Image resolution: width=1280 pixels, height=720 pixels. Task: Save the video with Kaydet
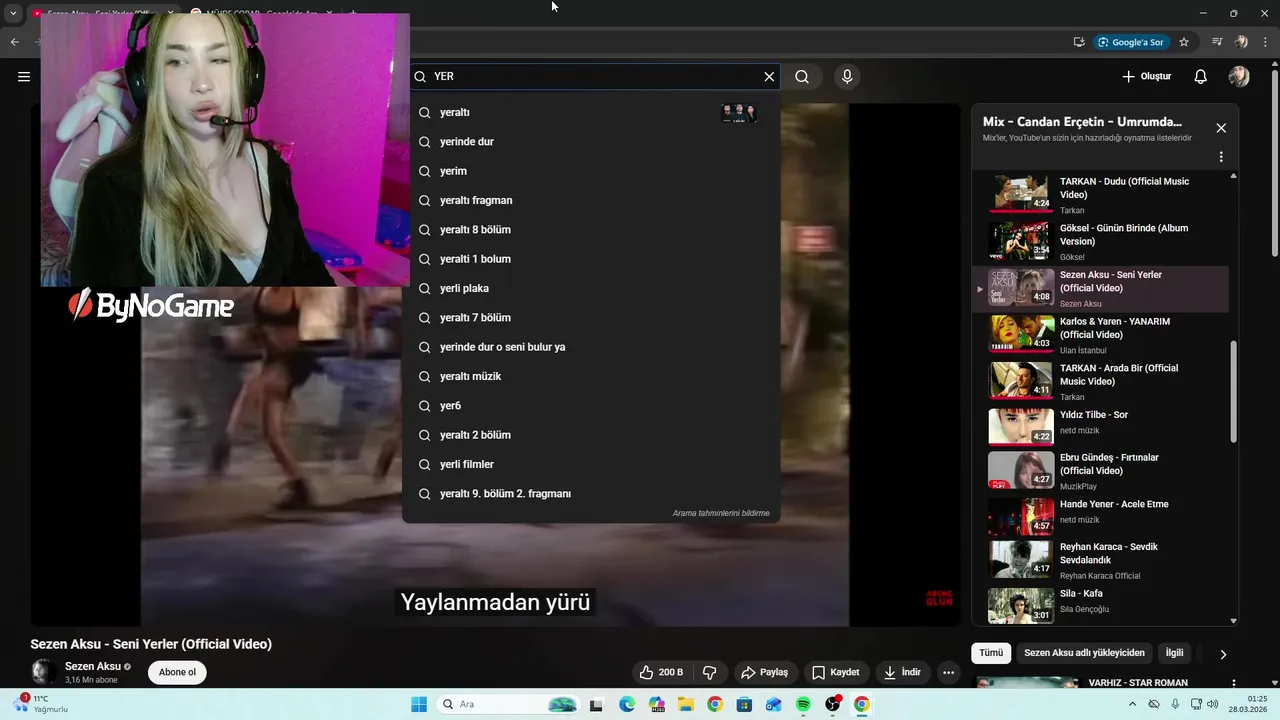point(835,672)
